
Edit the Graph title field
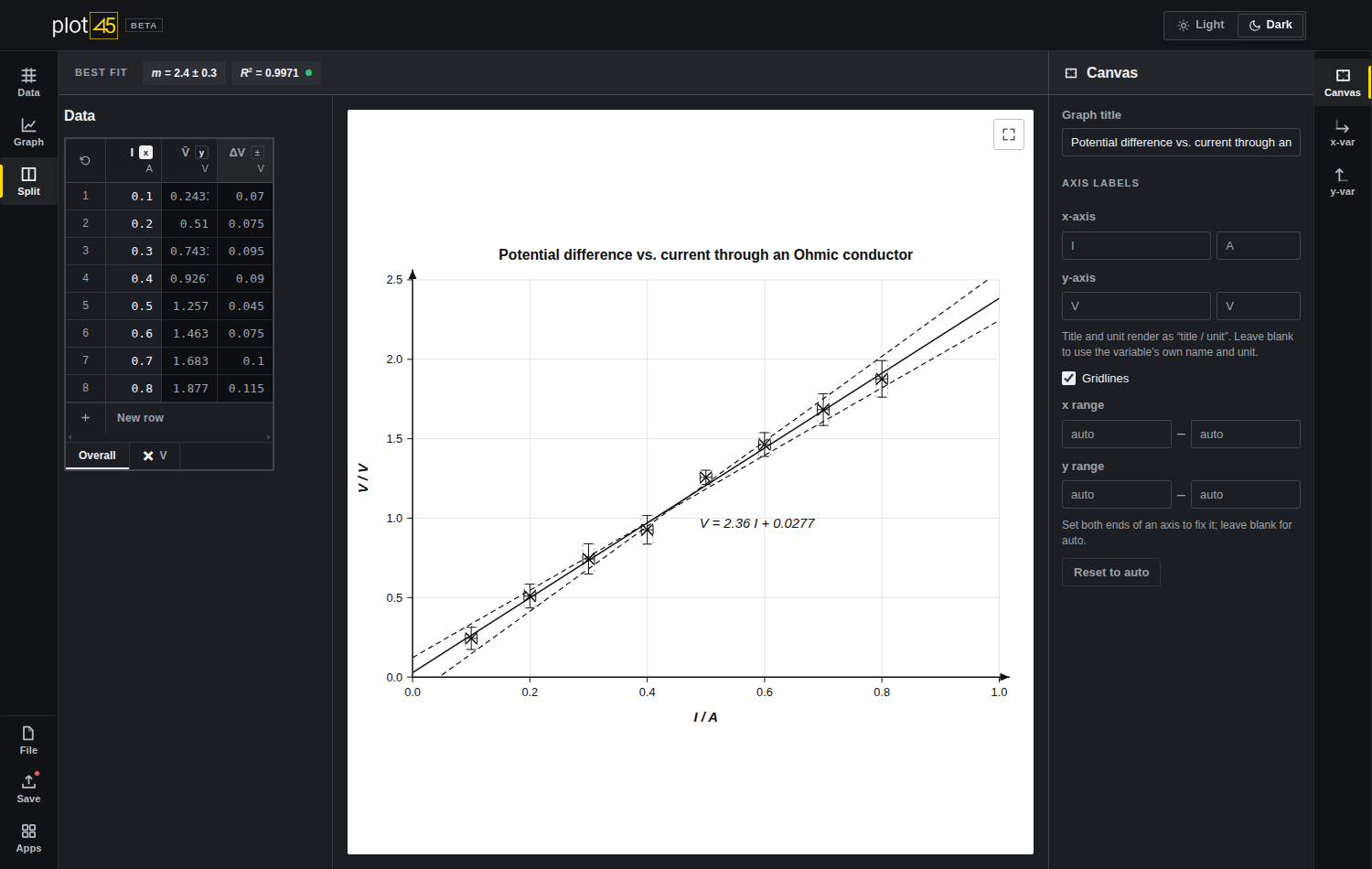pos(1181,143)
